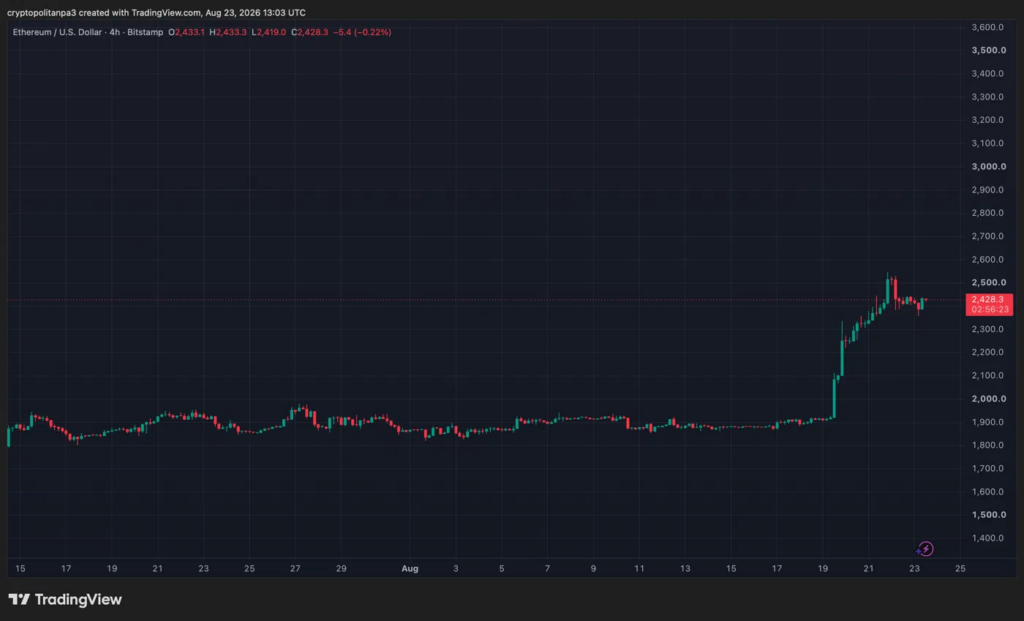Click the 2,100.0 price axis label
Screen dimensions: 1024x621
(987, 375)
